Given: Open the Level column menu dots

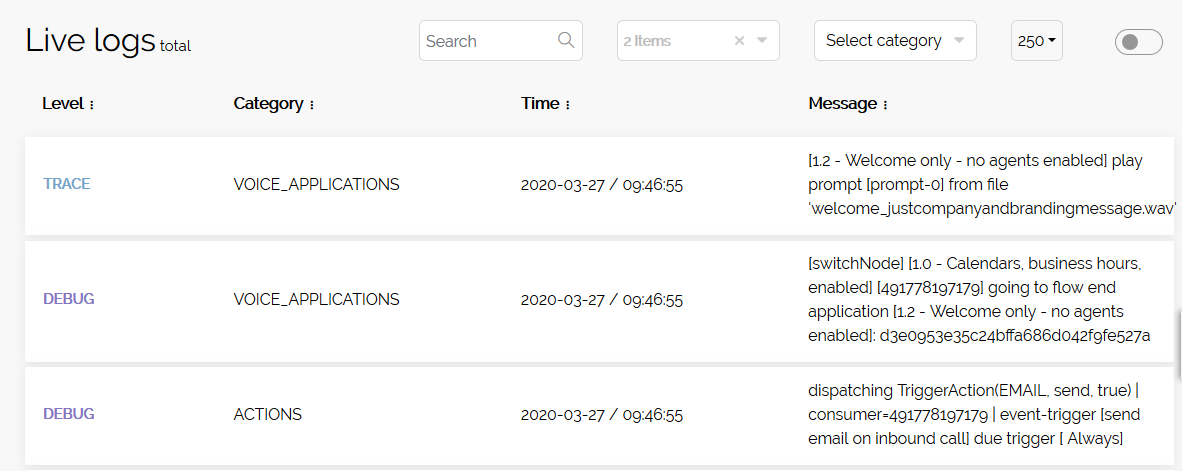Looking at the screenshot, I should click(92, 106).
